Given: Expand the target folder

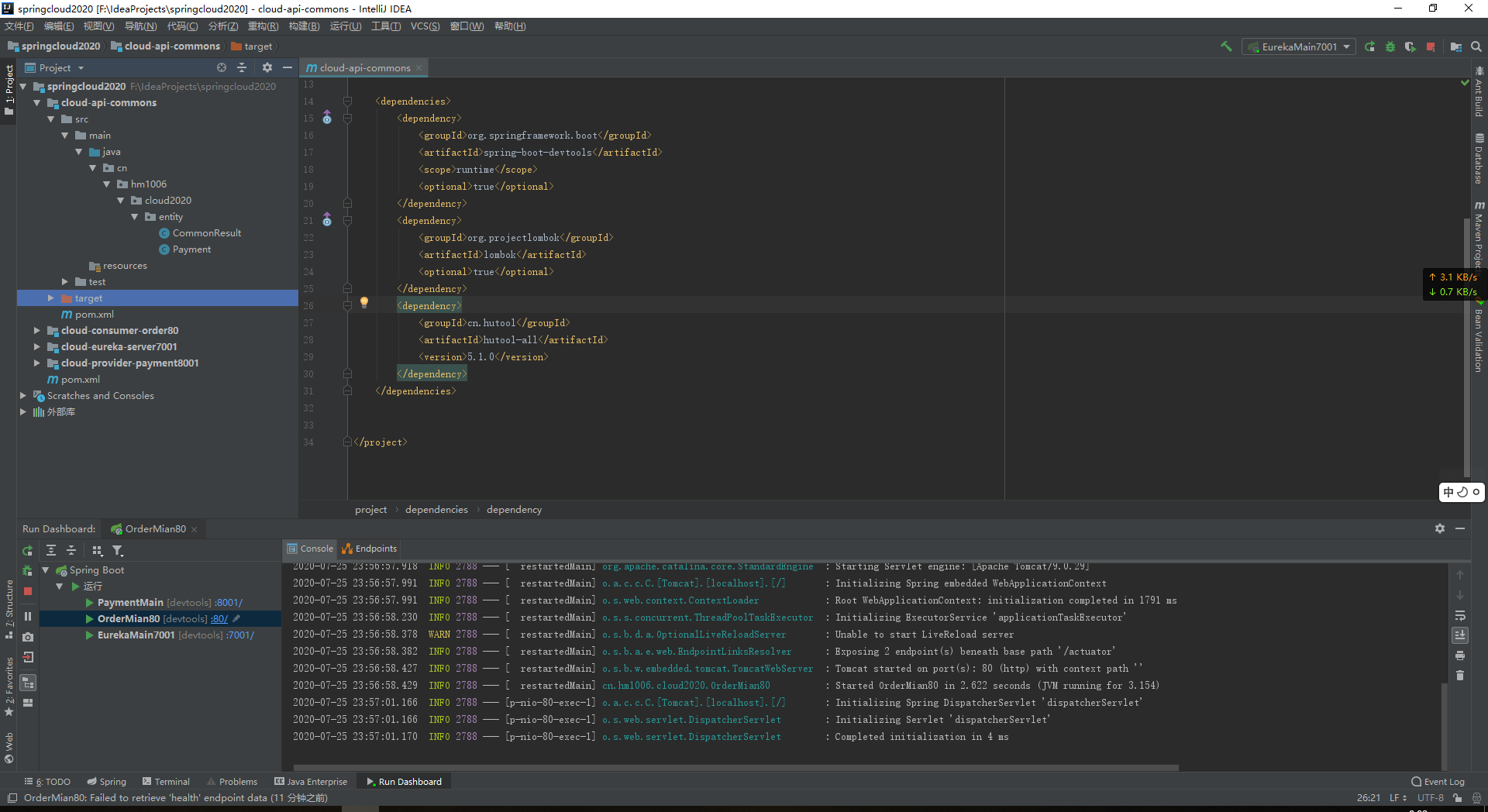Looking at the screenshot, I should pos(51,298).
